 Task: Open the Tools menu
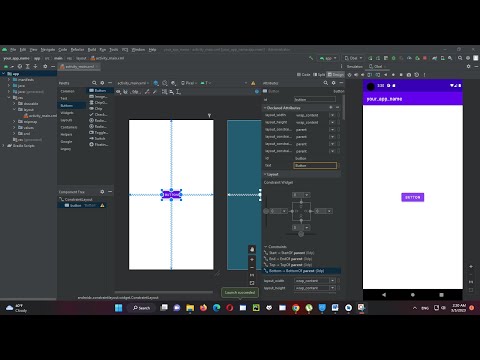click(x=114, y=50)
